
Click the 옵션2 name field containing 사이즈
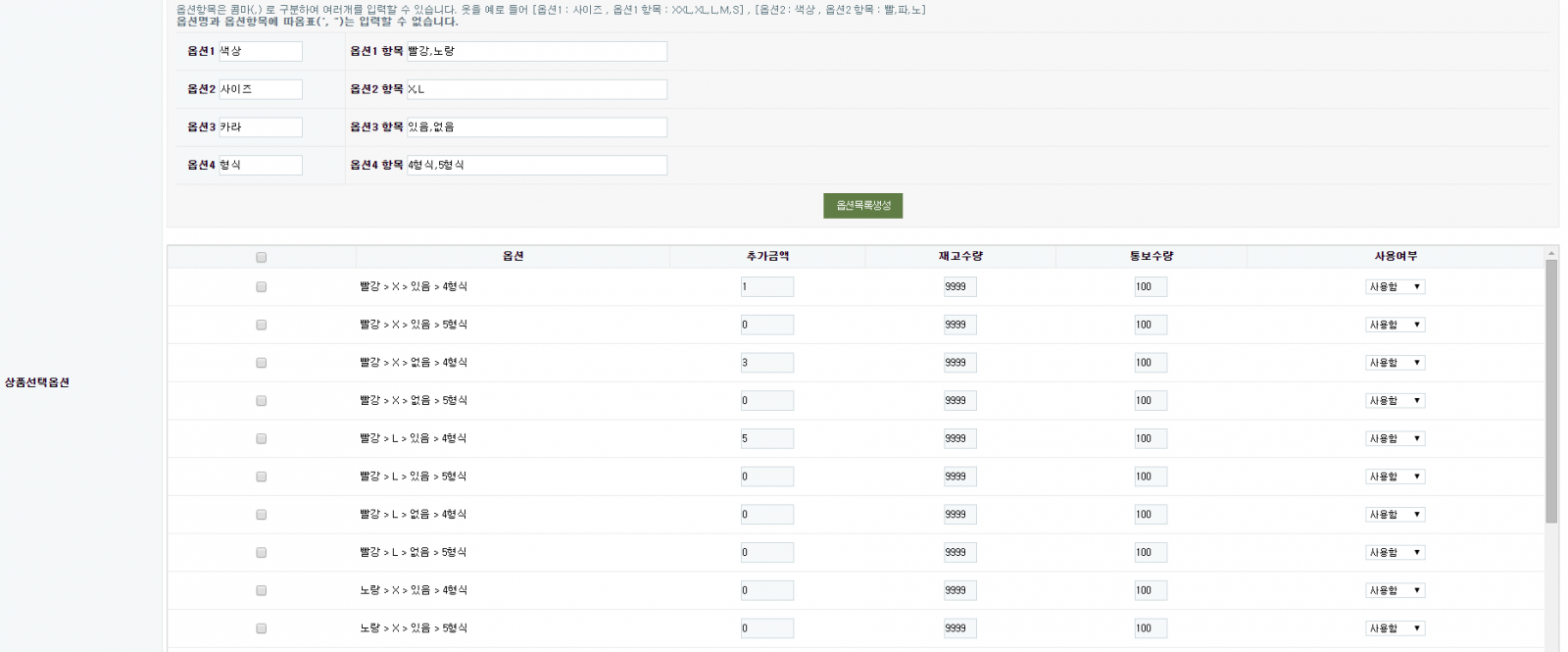click(x=260, y=89)
